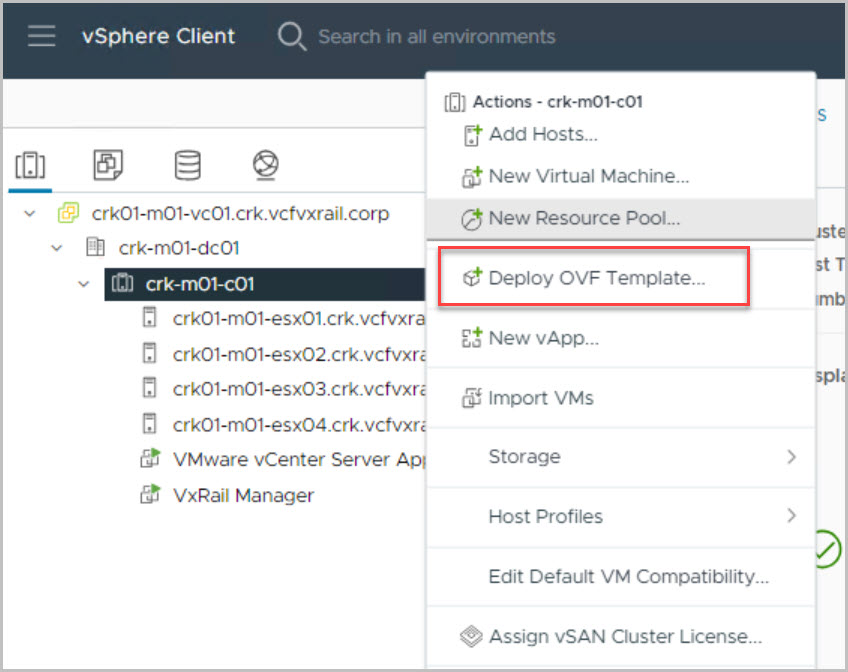This screenshot has width=848, height=672.
Task: Click the search magnifier icon
Action: 291,37
